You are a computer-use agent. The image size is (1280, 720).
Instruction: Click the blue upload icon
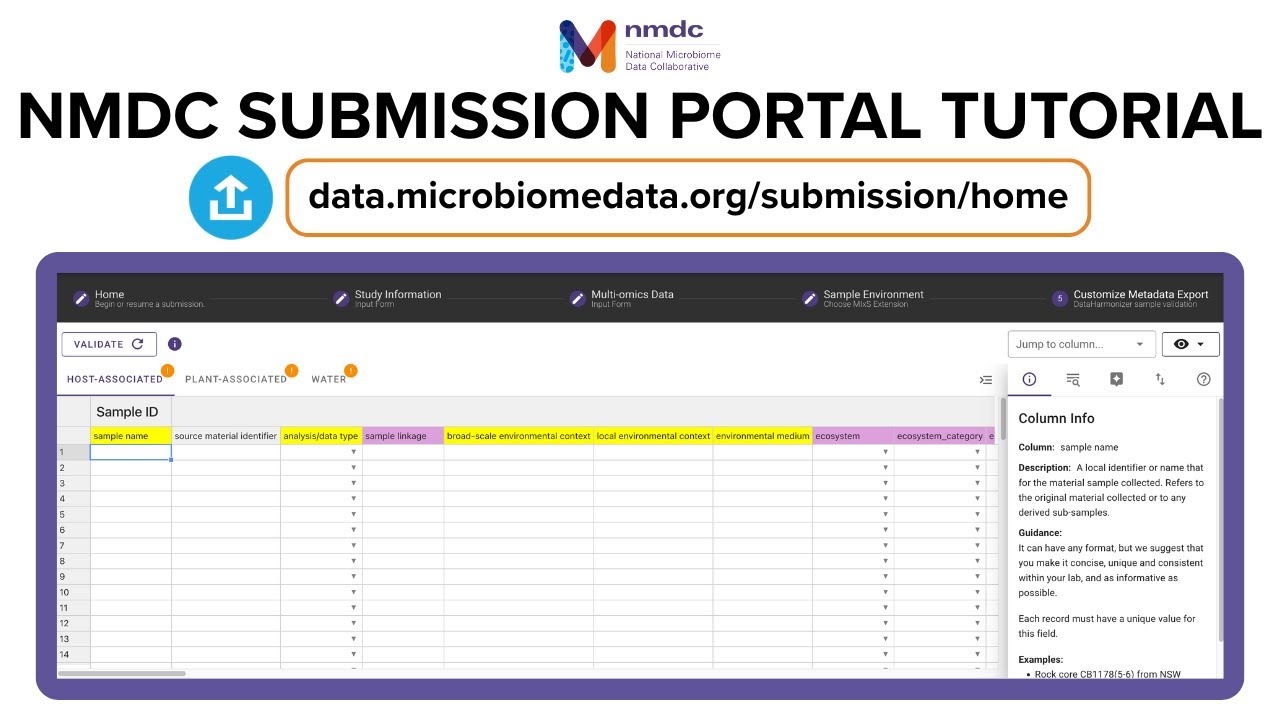pos(231,197)
